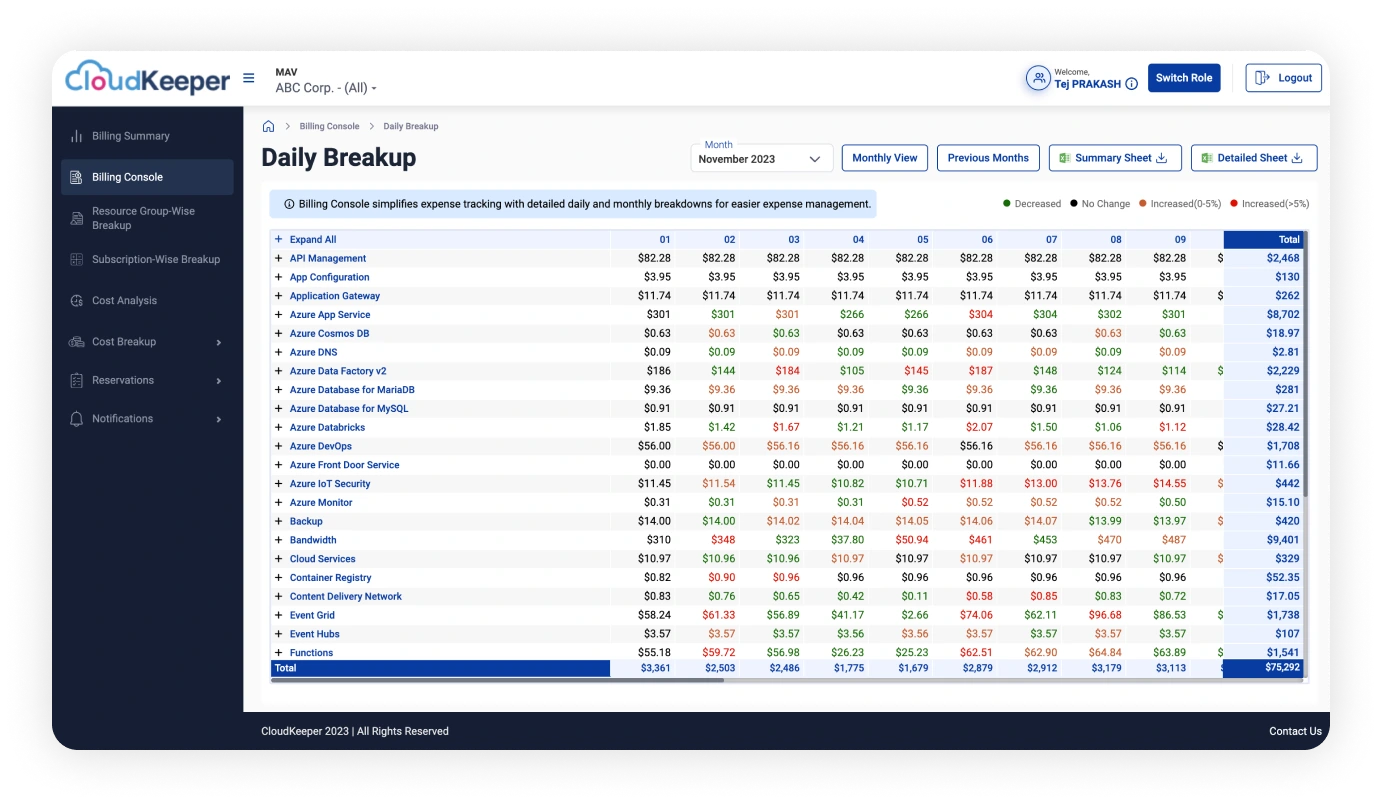The width and height of the screenshot is (1382, 804).
Task: Open the ABC Corp. - (All) account dropdown
Action: click(x=326, y=88)
